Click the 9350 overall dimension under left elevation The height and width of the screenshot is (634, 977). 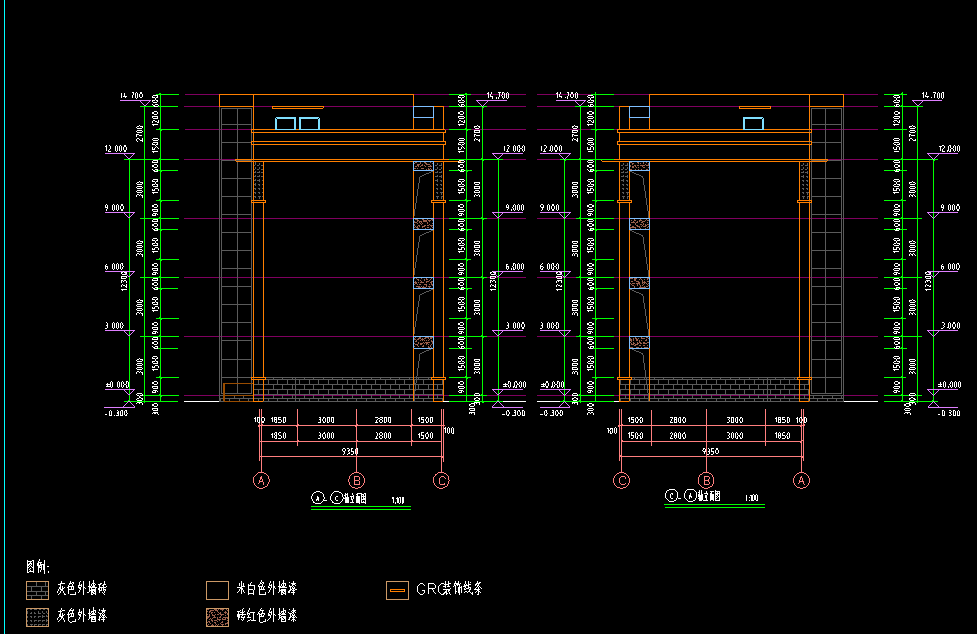350,451
